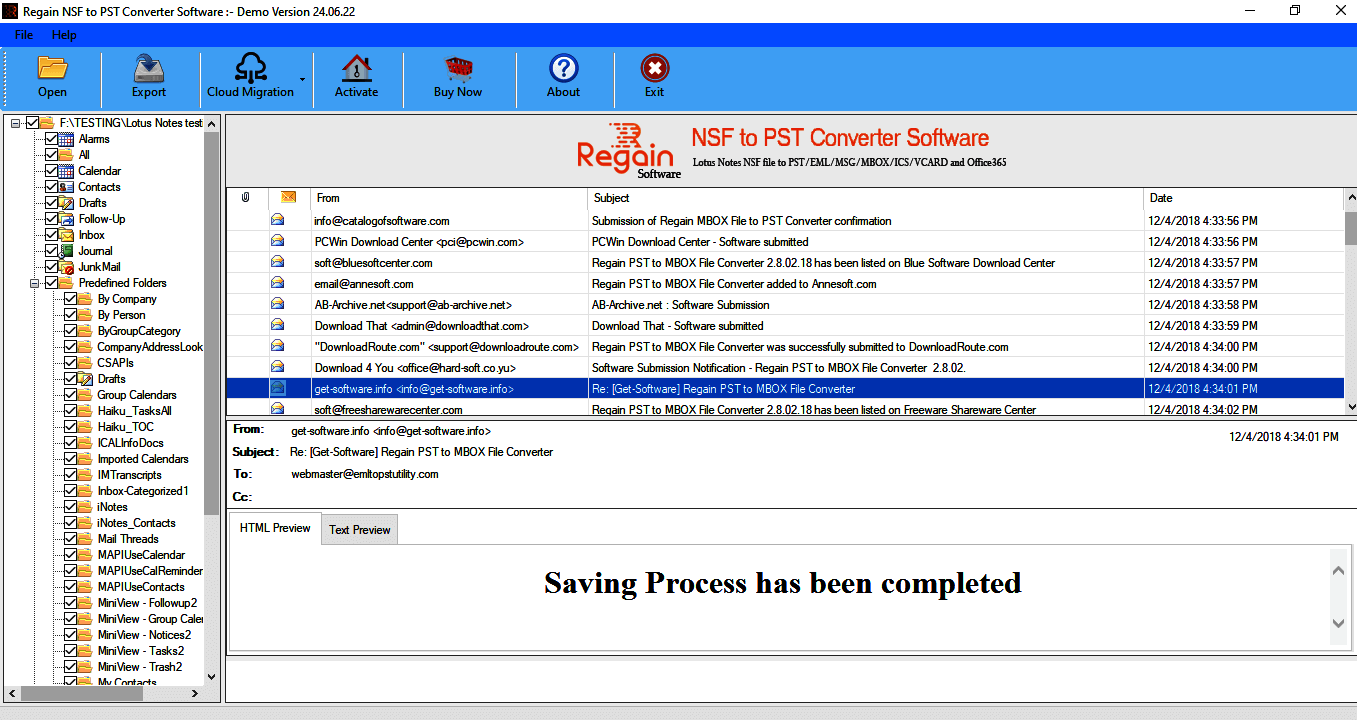Sort by the attachment paperclip column header

click(246, 198)
